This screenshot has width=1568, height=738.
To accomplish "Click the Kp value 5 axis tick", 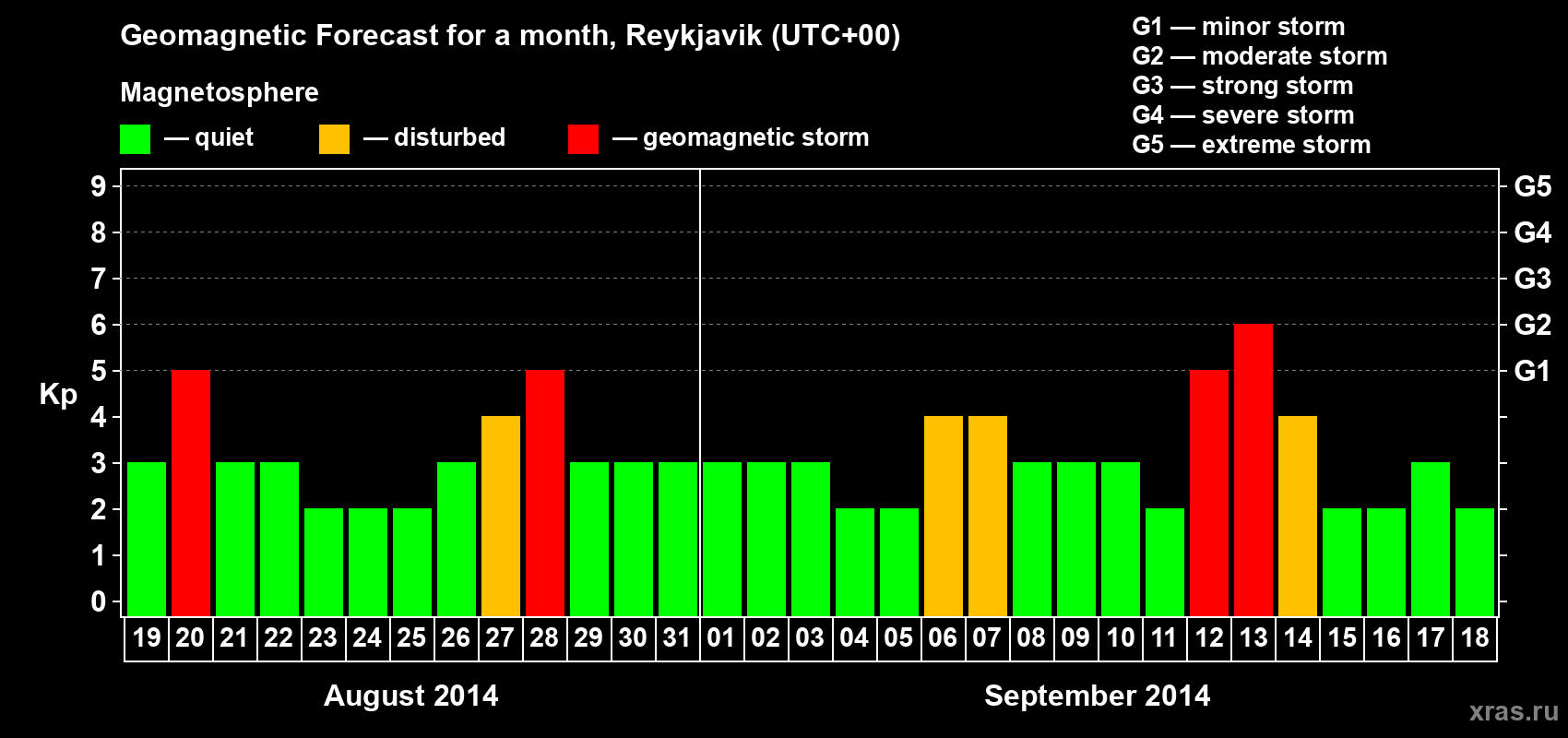I will click(x=99, y=371).
